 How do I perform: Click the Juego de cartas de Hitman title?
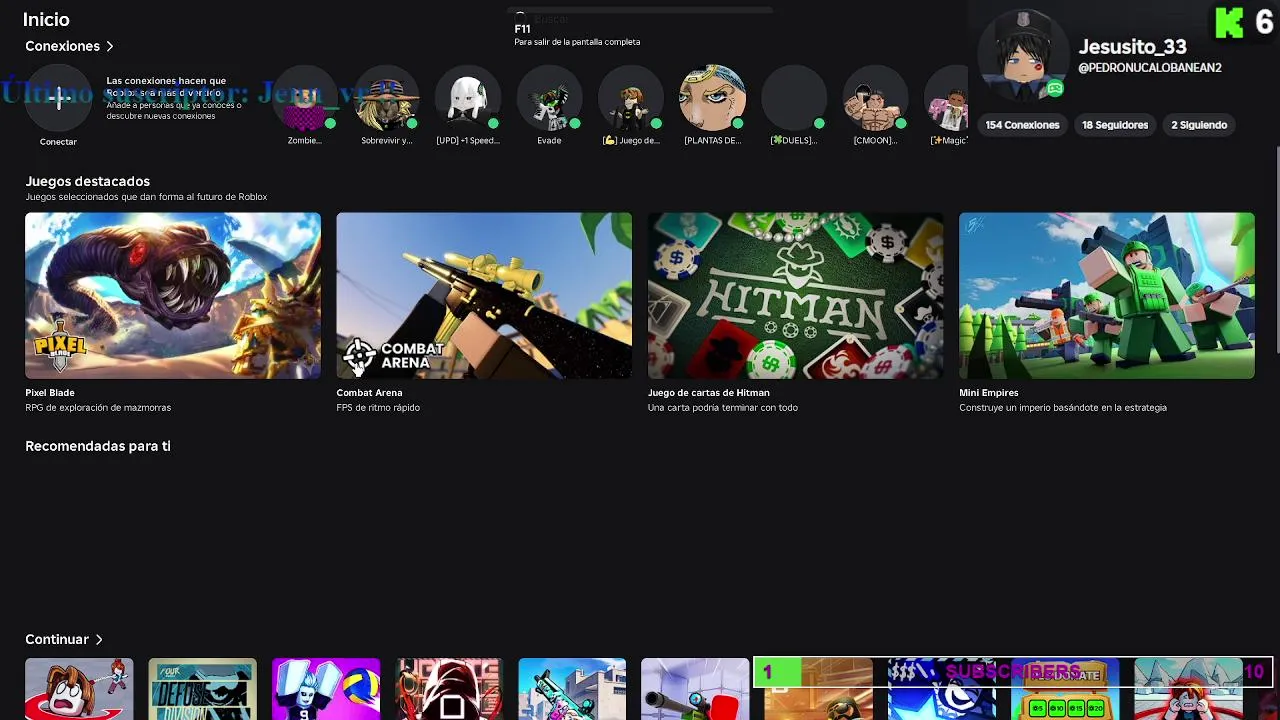tap(709, 393)
